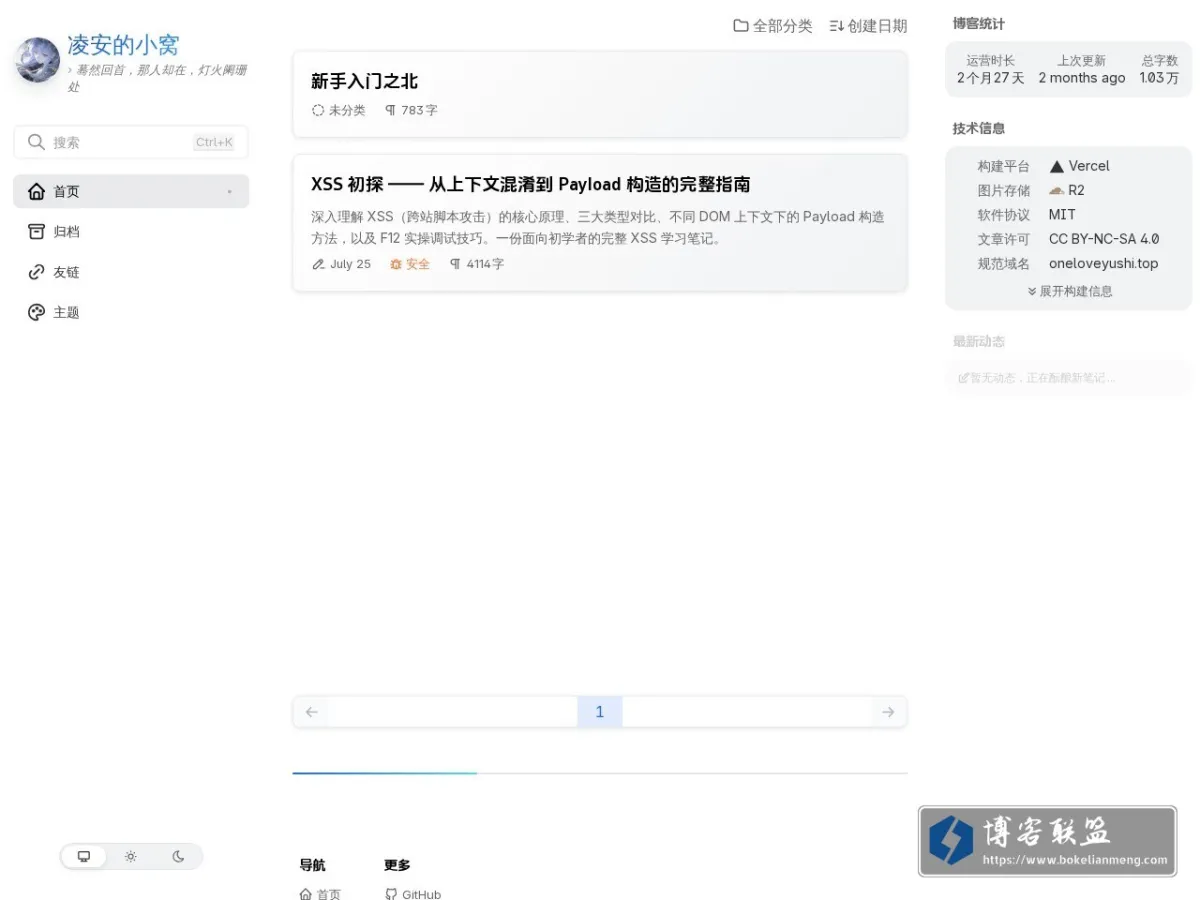Click the 博客联盟 banner image
The width and height of the screenshot is (1200, 900).
[x=1047, y=842]
